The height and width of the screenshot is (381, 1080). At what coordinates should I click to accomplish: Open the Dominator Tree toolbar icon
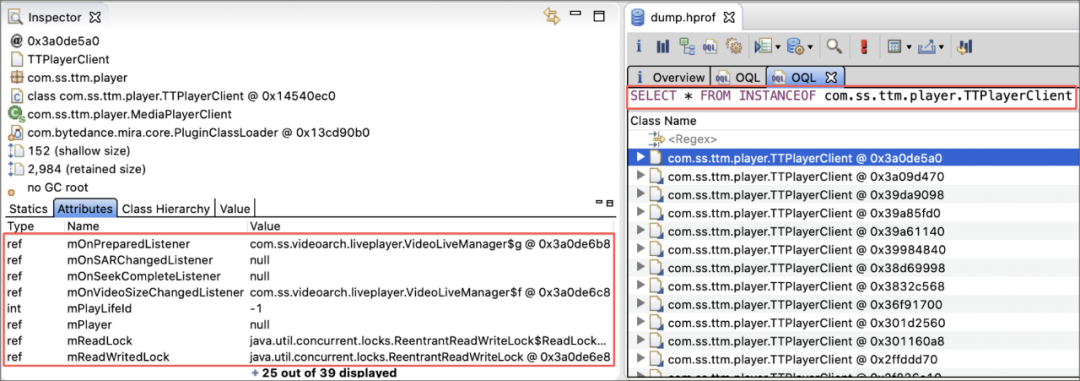687,47
